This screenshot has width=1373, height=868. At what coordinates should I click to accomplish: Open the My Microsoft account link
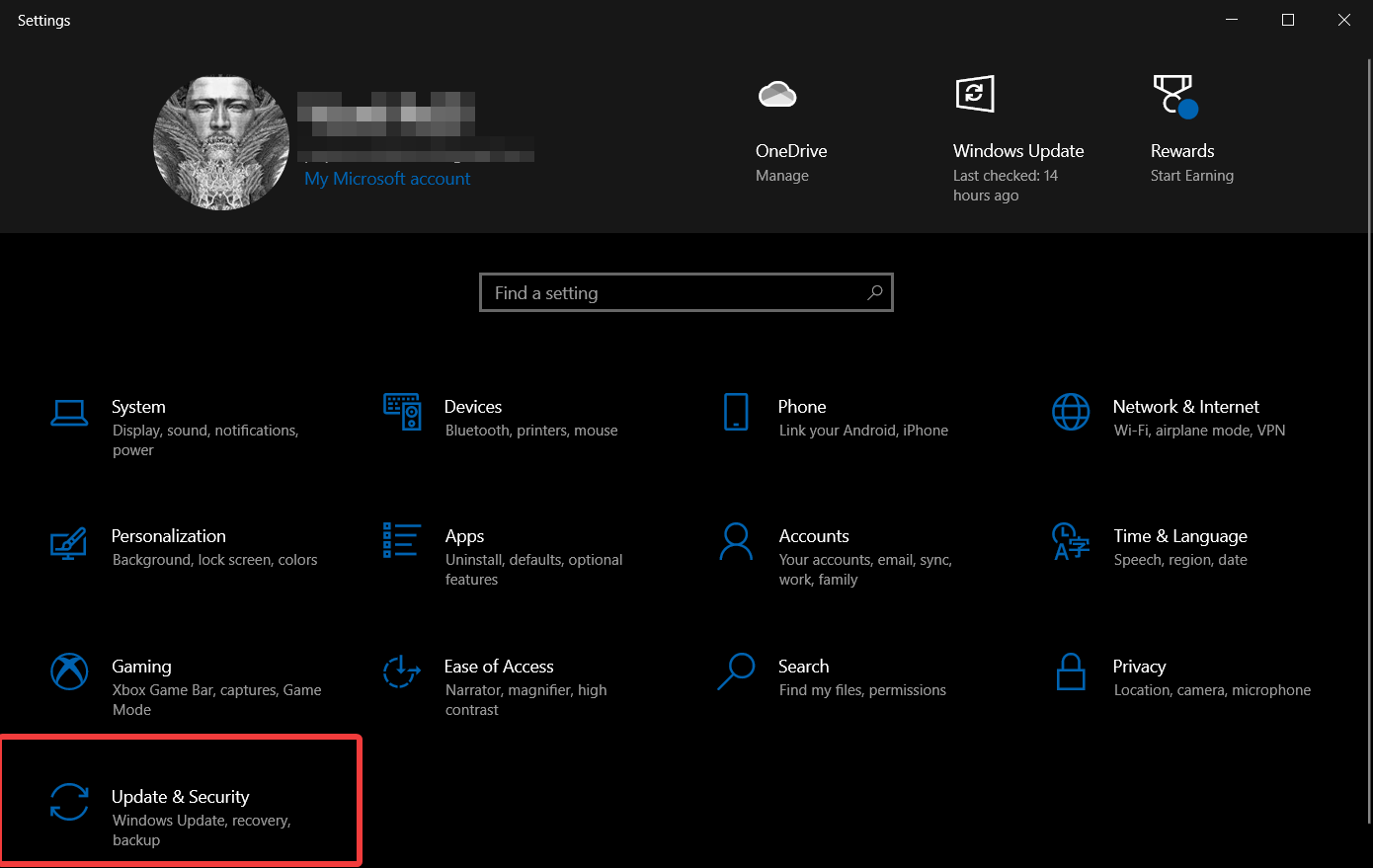pos(387,179)
